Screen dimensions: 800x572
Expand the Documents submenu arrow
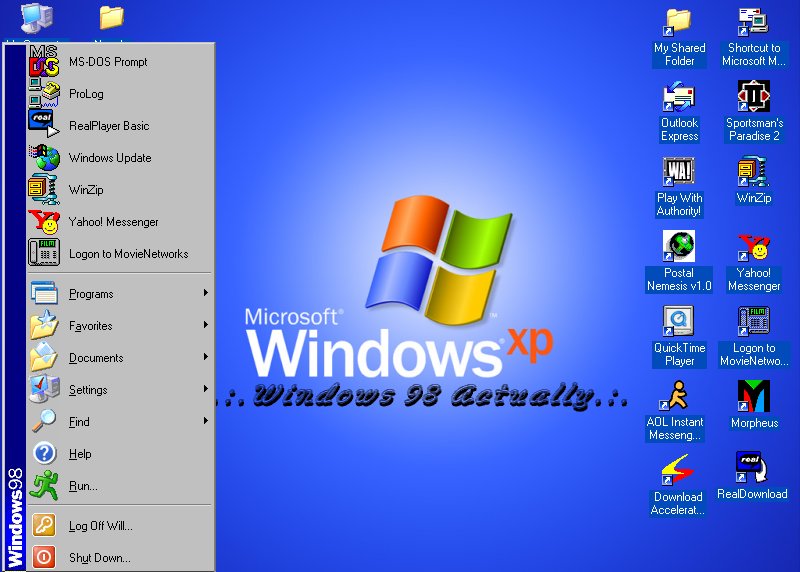pos(206,357)
